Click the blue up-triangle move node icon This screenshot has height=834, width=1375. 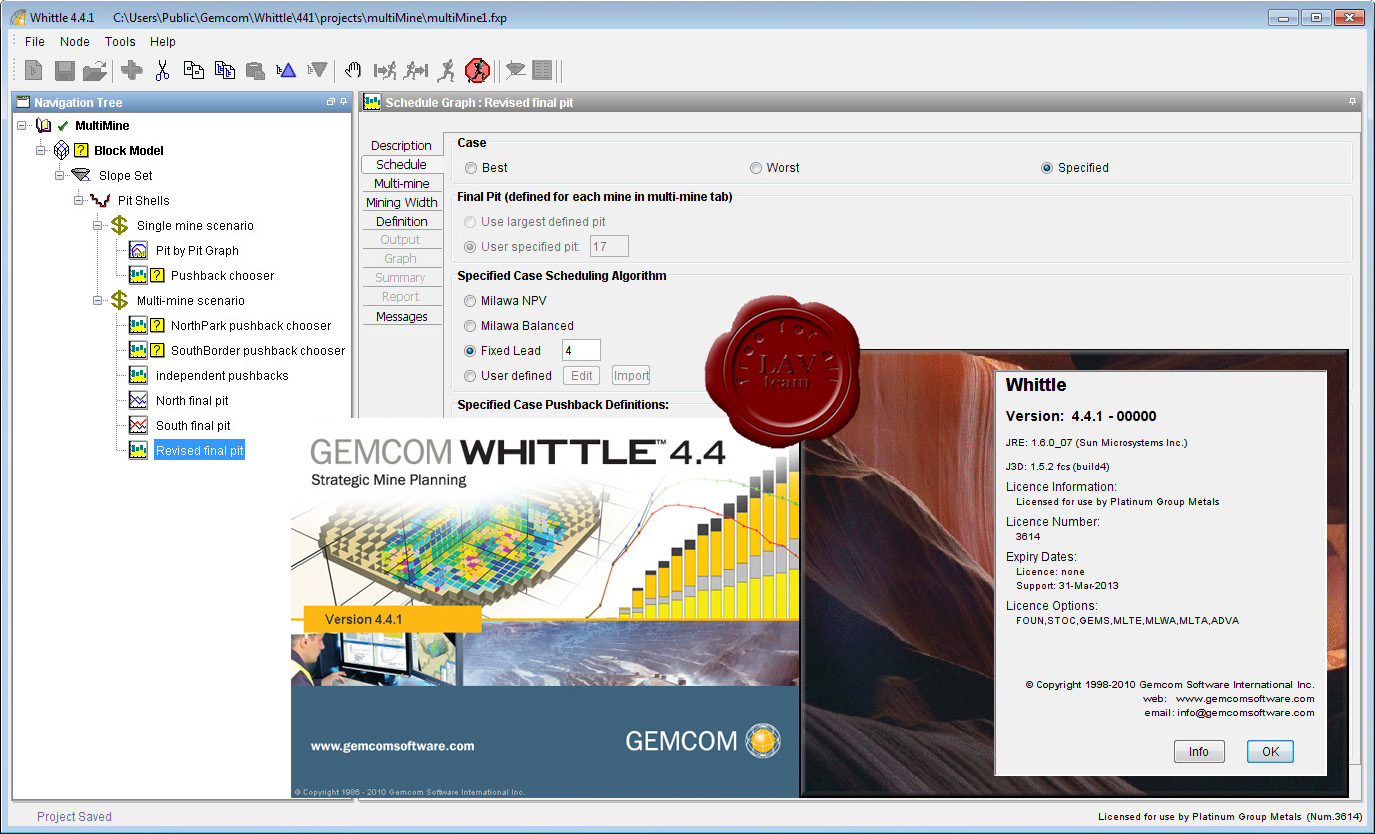[286, 70]
